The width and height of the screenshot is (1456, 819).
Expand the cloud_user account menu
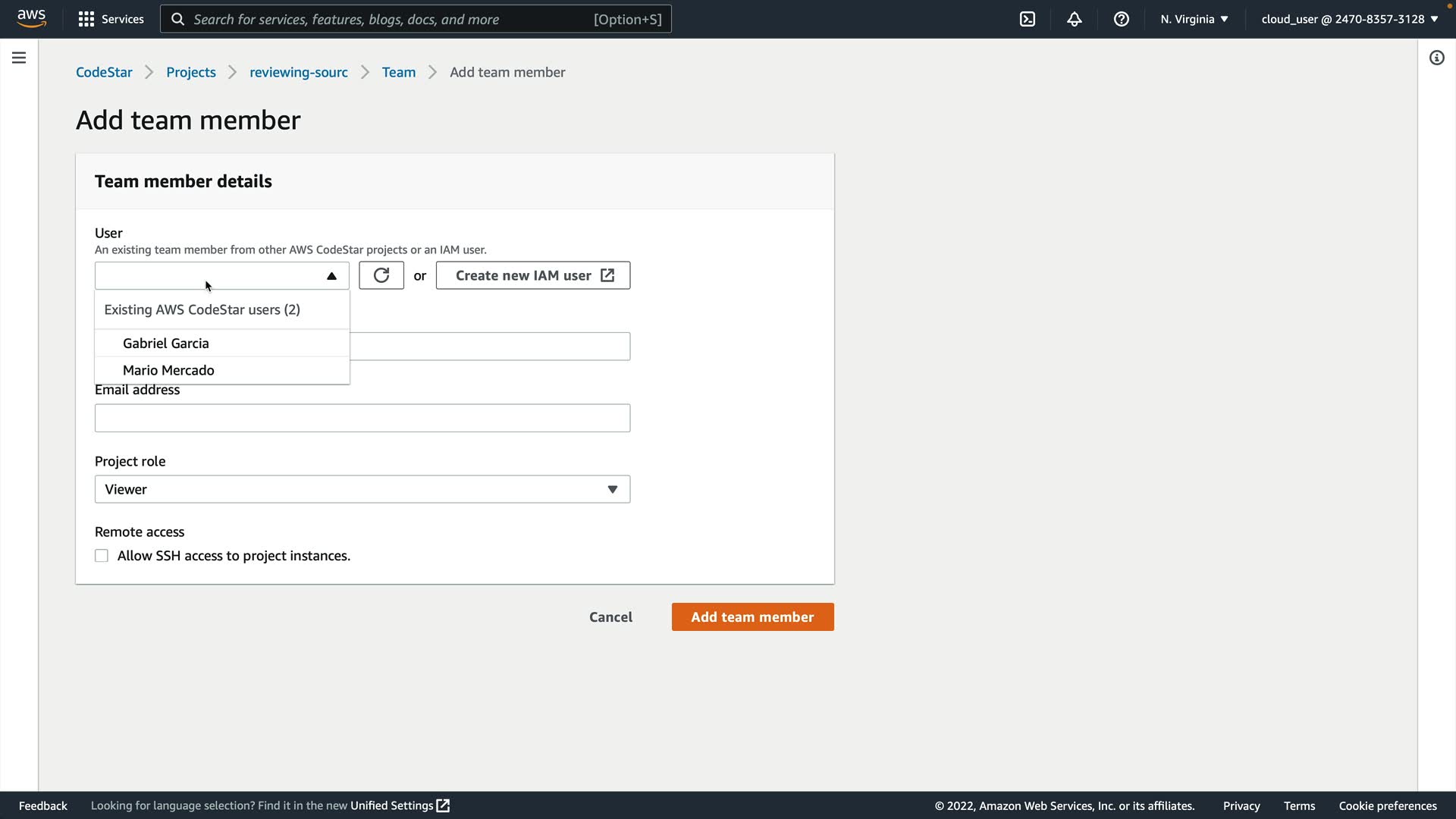click(1349, 19)
